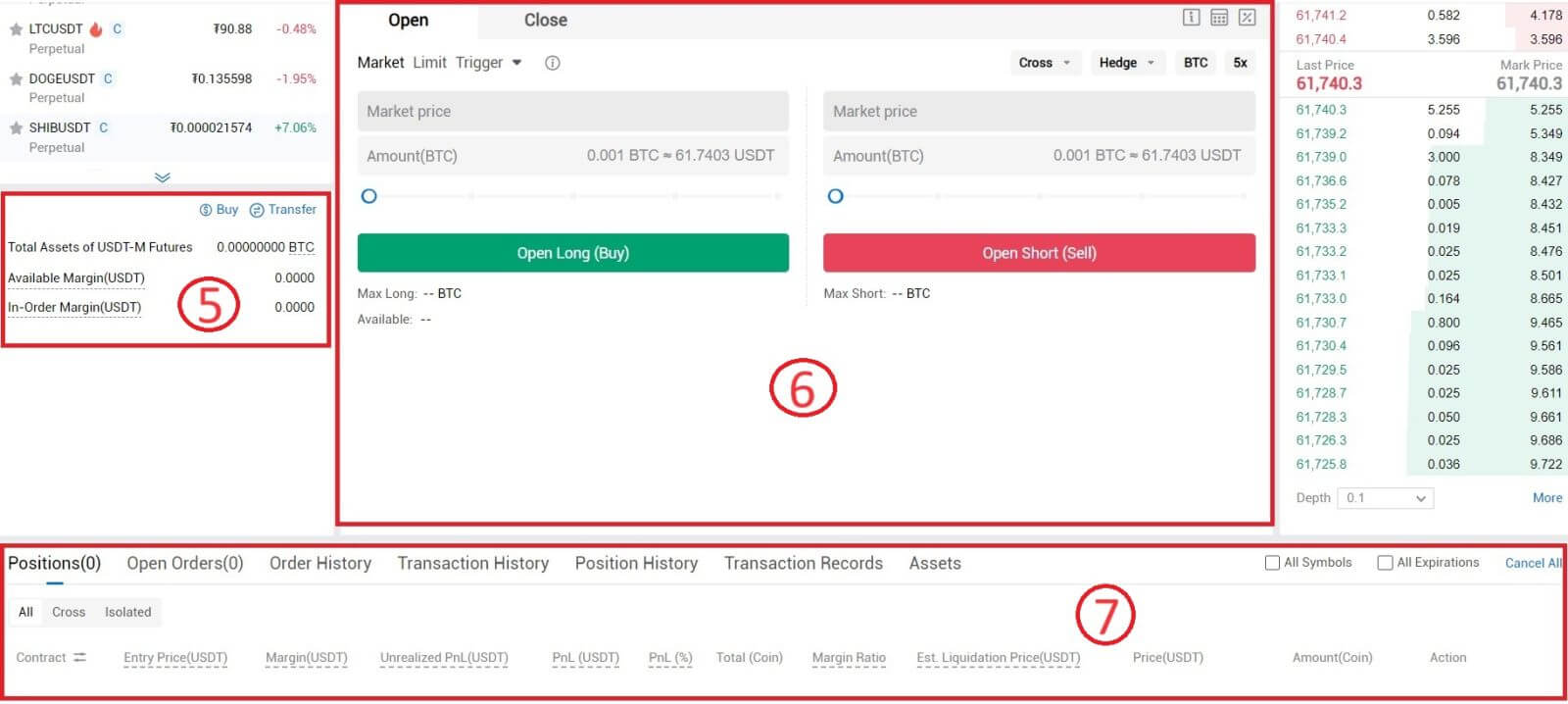The image size is (1568, 704).
Task: Enable the All Symbols checkbox
Action: (1272, 563)
